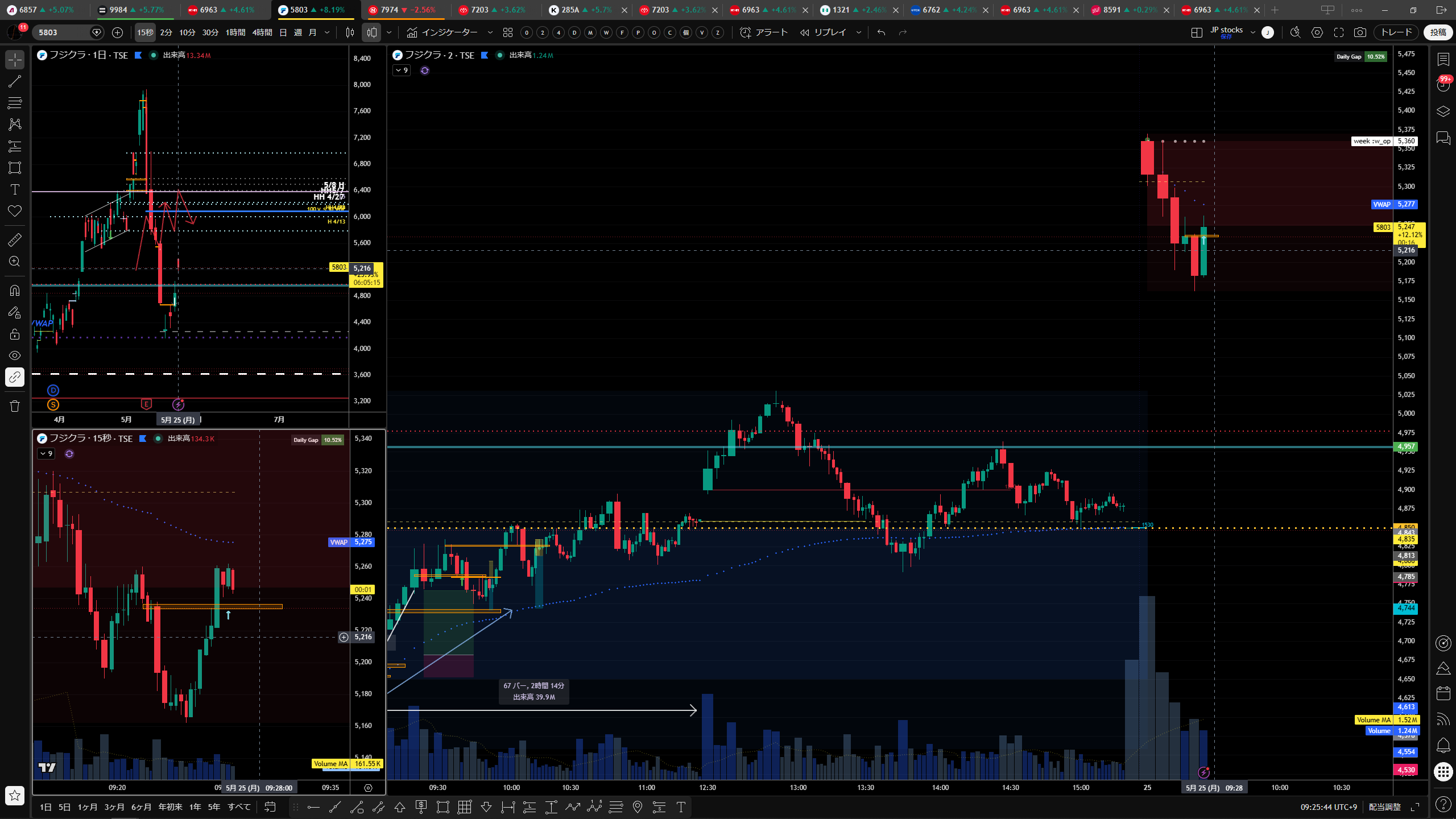The height and width of the screenshot is (819, 1456).
Task: Collapse the 9 indicators legend on main chart
Action: point(402,71)
